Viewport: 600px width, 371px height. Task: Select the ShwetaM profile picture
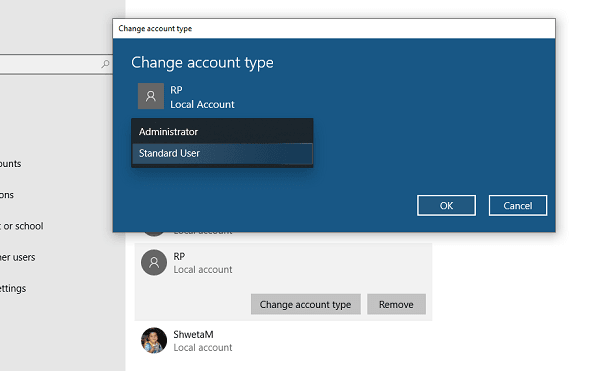[154, 340]
